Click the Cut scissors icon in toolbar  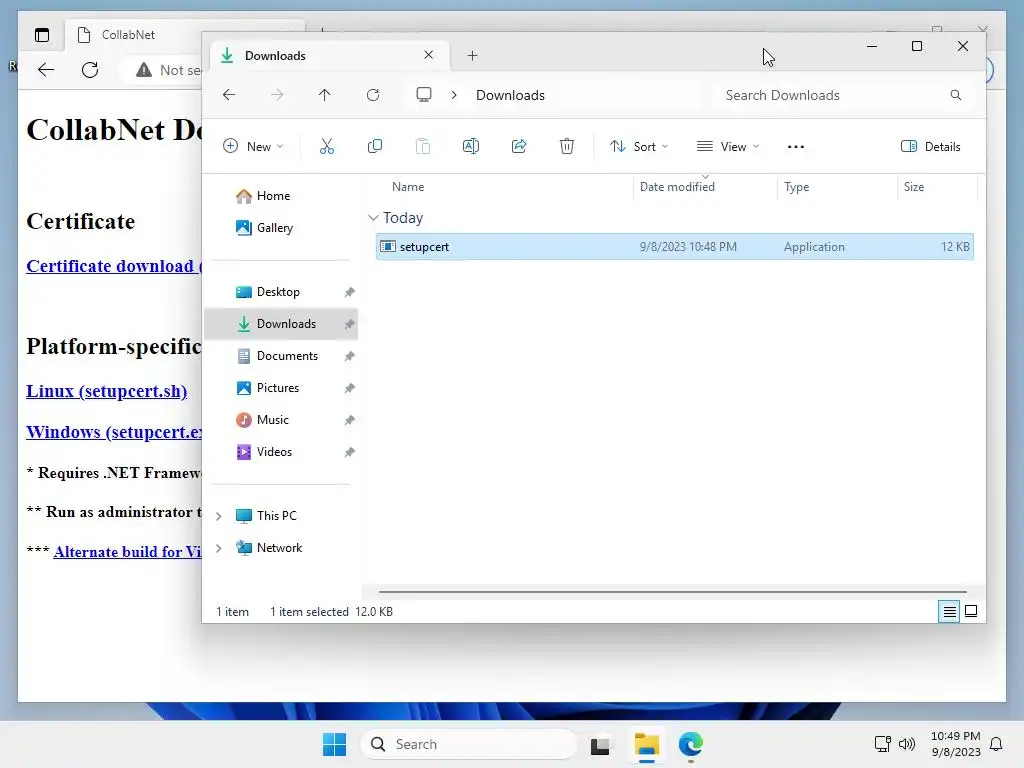[327, 146]
